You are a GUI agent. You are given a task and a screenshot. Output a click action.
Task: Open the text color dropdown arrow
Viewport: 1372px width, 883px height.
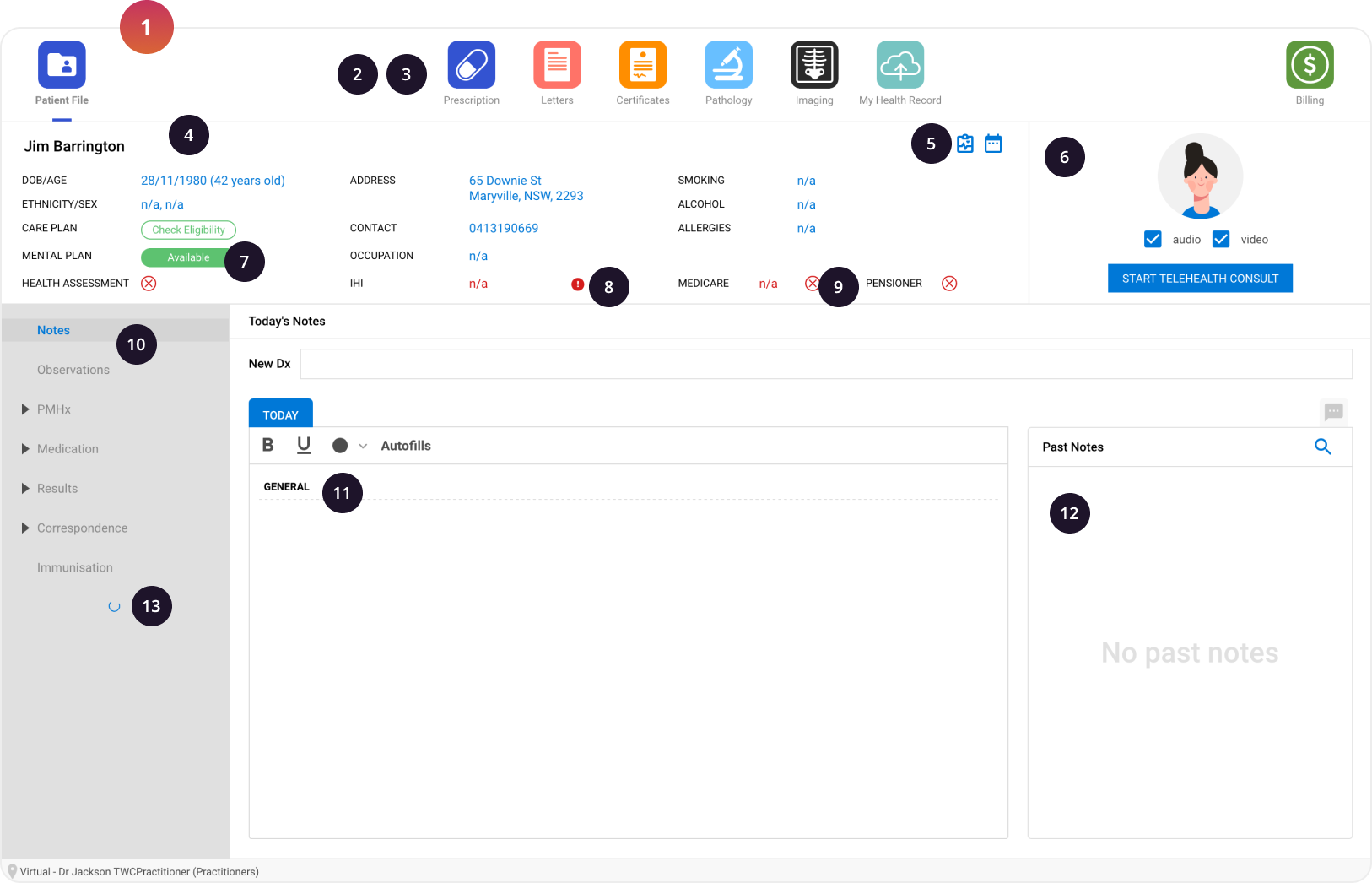363,446
